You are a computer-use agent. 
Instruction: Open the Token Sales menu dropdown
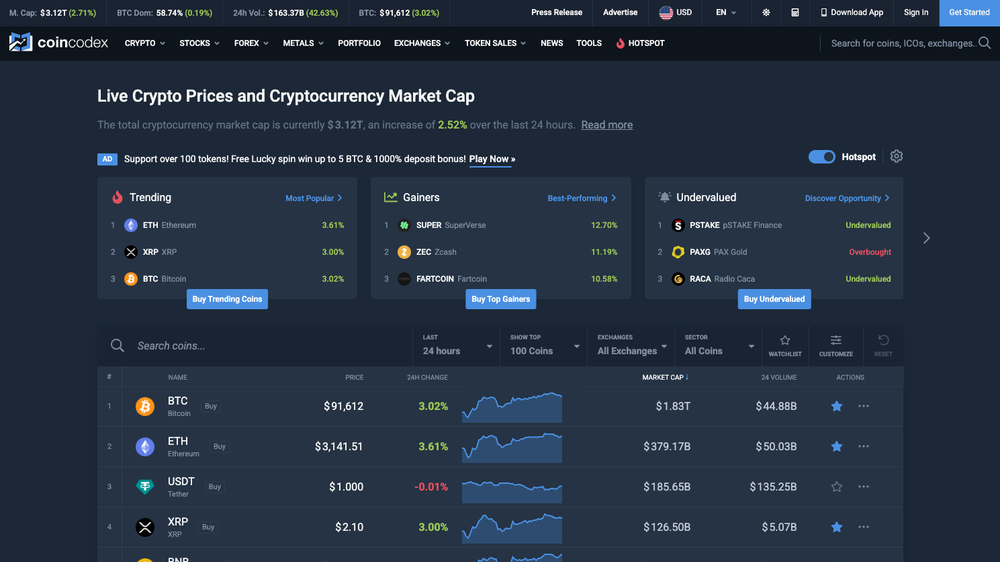495,43
